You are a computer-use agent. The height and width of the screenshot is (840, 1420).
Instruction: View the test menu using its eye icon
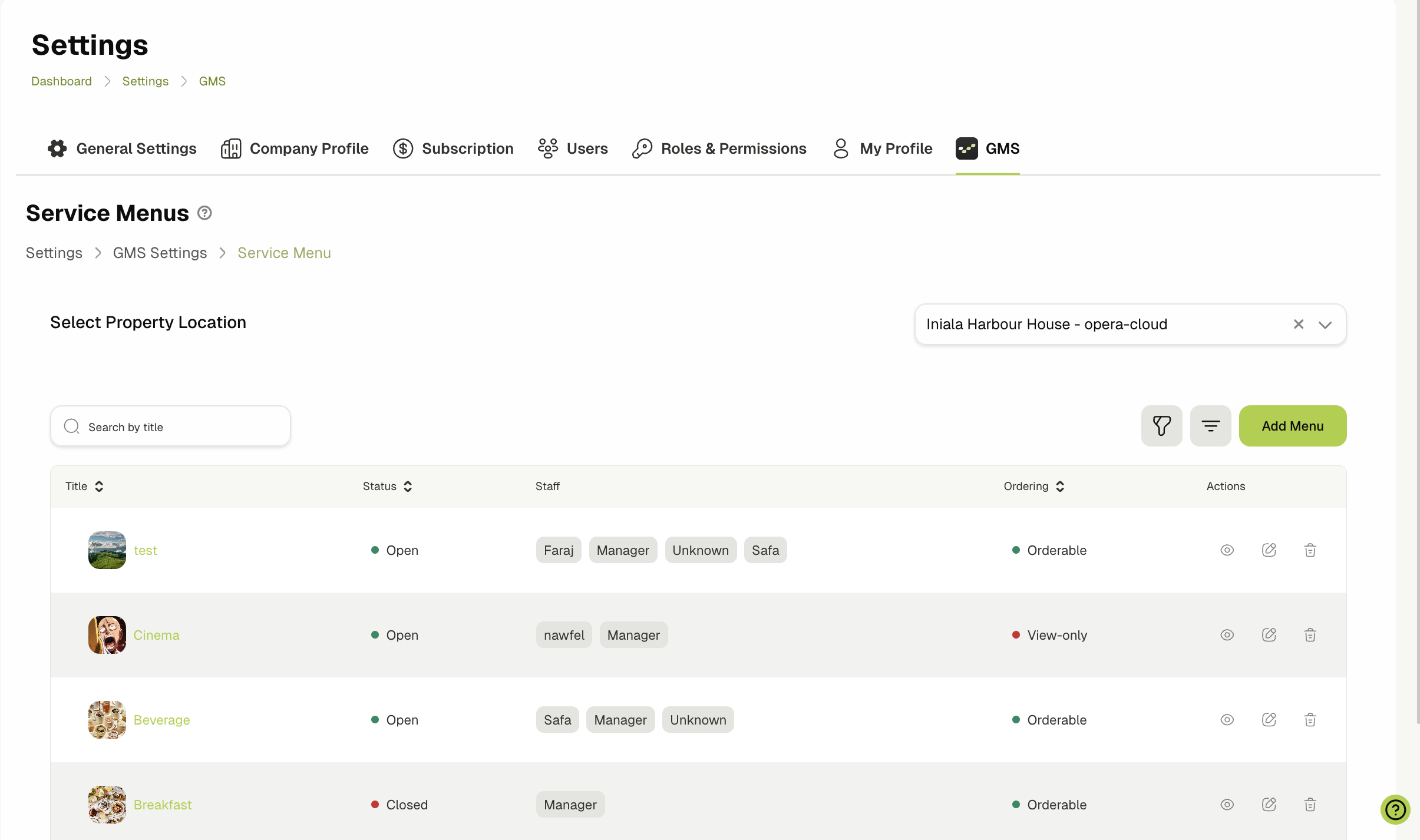tap(1227, 550)
